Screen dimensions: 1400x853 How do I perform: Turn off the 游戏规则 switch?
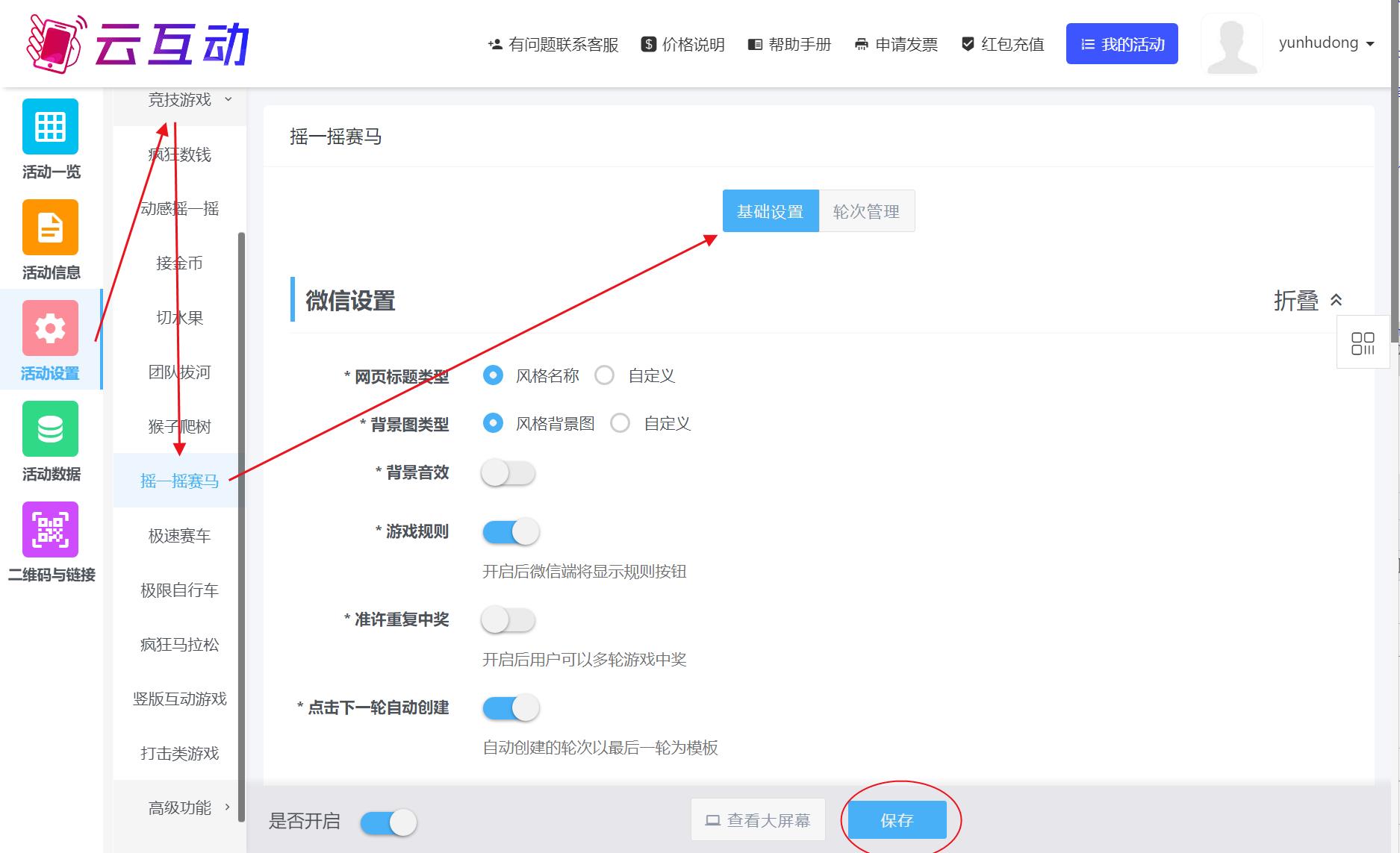(x=511, y=531)
